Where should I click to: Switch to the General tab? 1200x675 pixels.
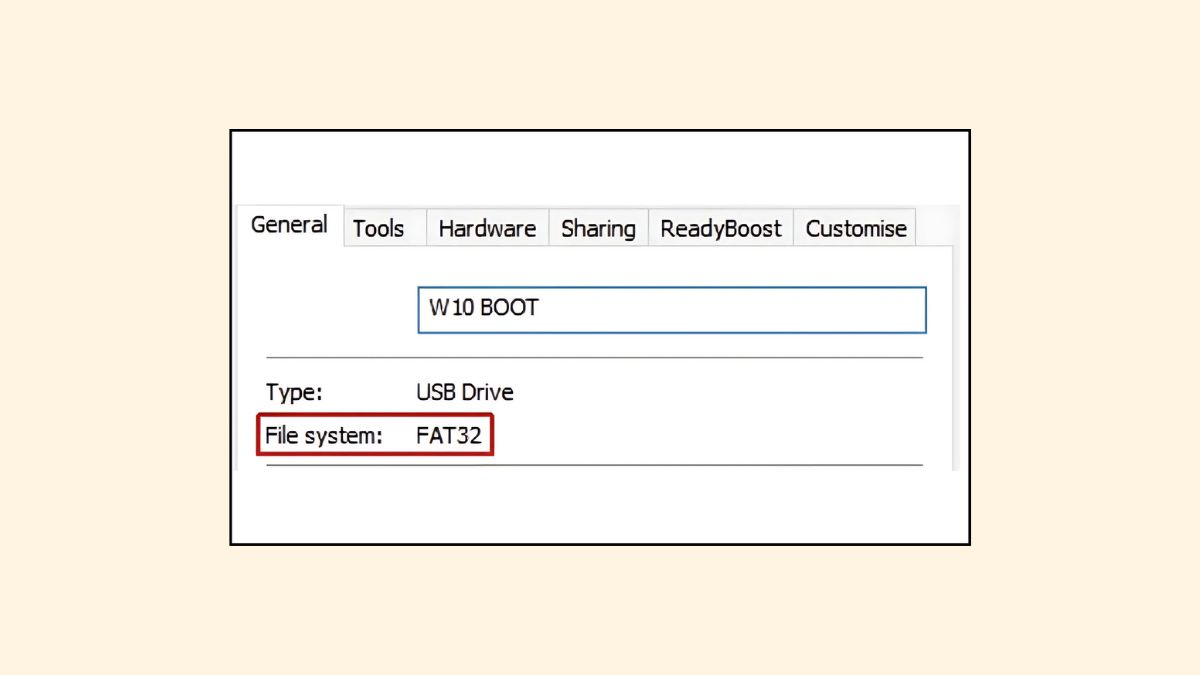click(289, 225)
